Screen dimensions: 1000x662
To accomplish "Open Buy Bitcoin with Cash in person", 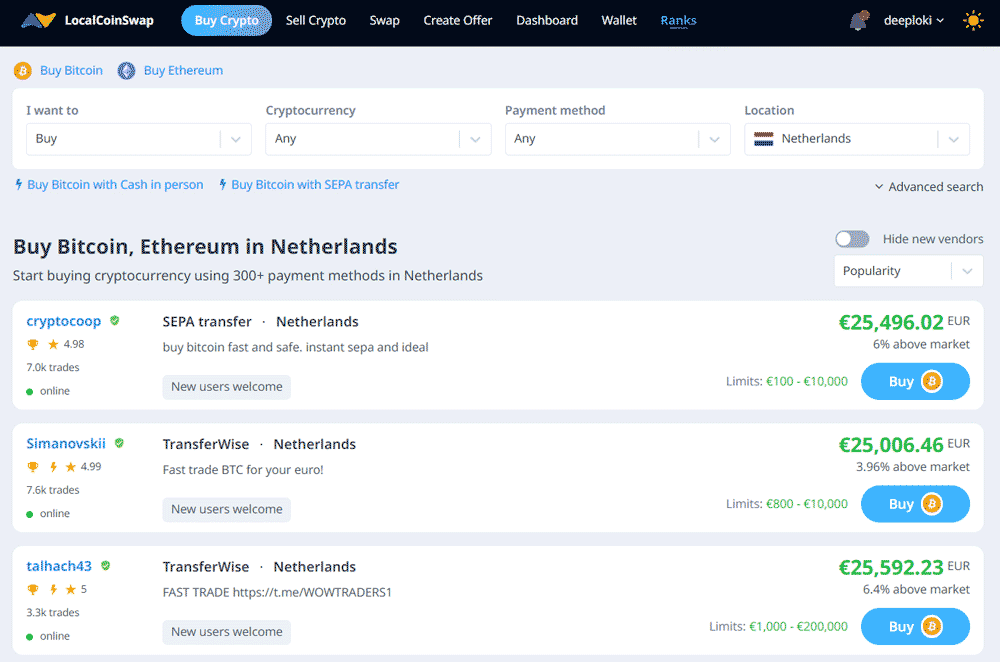I will coord(115,184).
